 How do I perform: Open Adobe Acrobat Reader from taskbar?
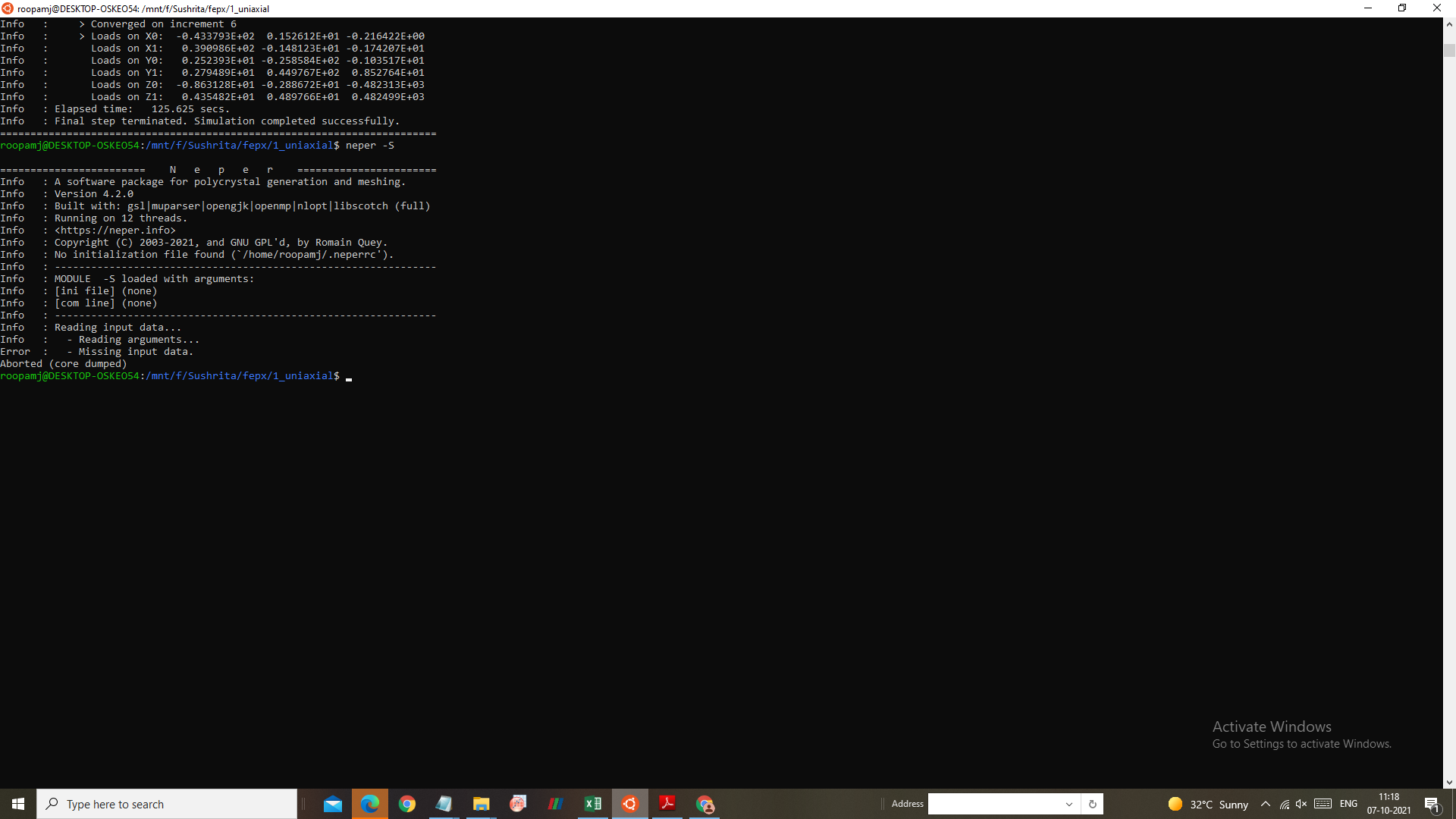[667, 804]
